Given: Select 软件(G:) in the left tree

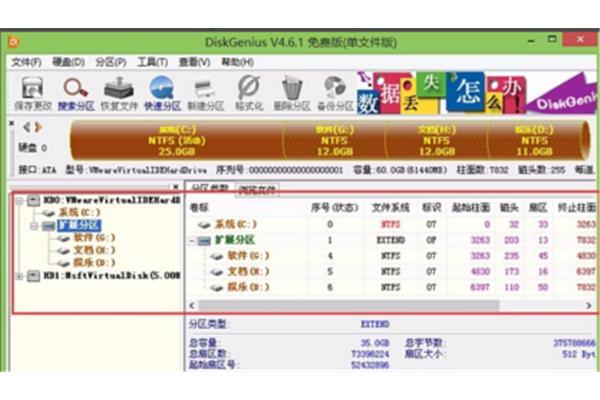Looking at the screenshot, I should 94,238.
